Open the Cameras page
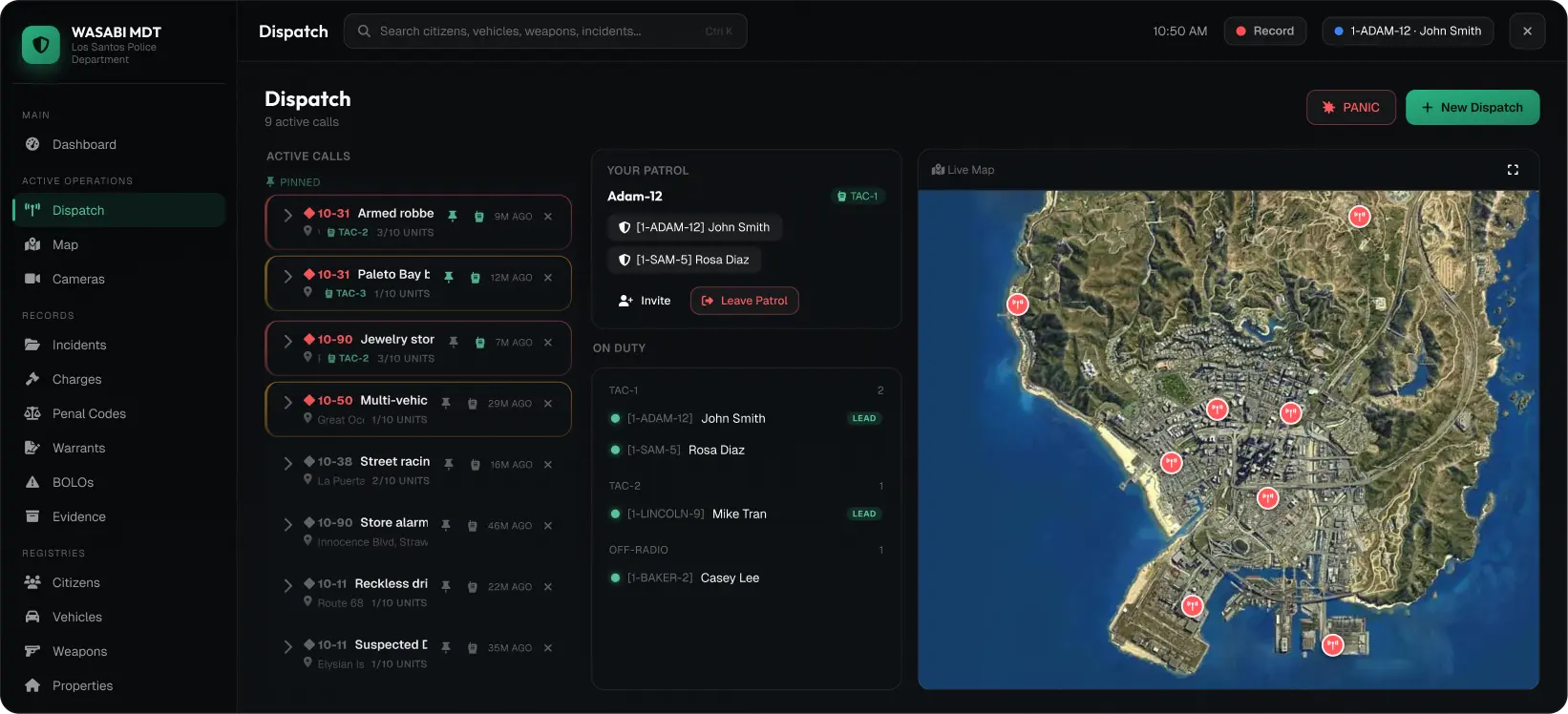 [118, 279]
